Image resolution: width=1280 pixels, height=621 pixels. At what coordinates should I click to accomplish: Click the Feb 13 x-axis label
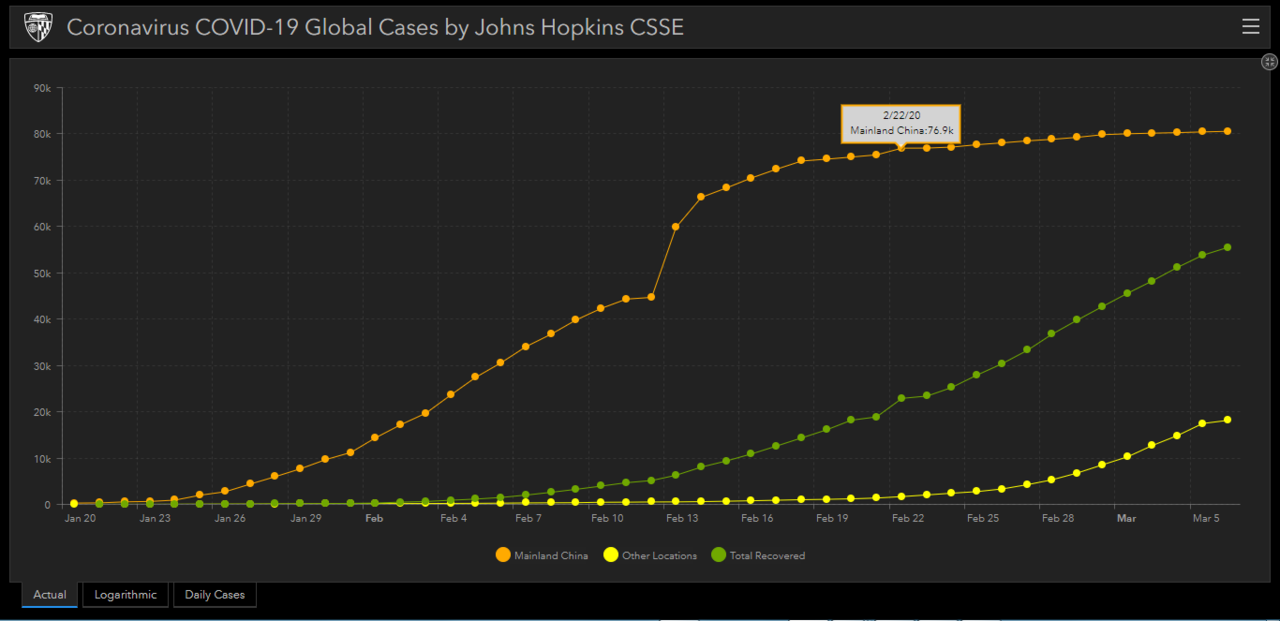[x=682, y=519]
